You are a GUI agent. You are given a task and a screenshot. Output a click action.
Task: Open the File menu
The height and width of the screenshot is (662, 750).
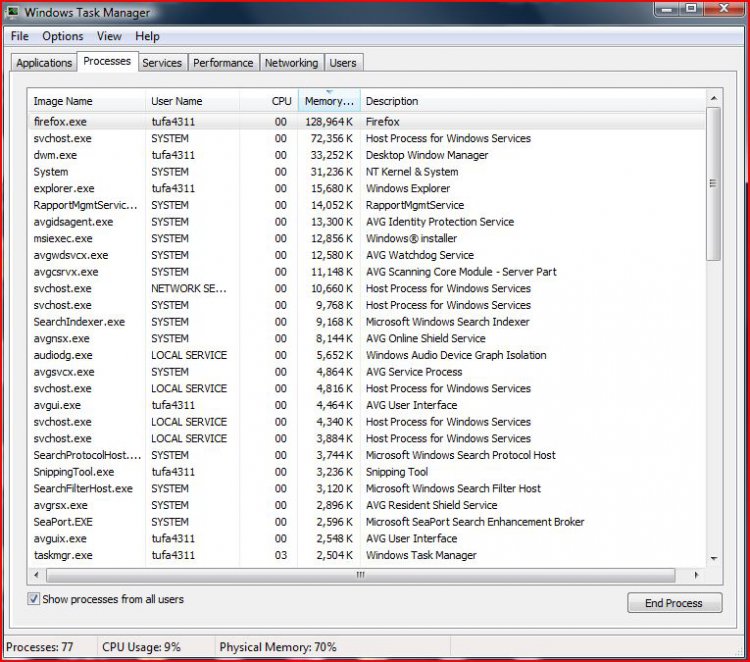point(20,36)
